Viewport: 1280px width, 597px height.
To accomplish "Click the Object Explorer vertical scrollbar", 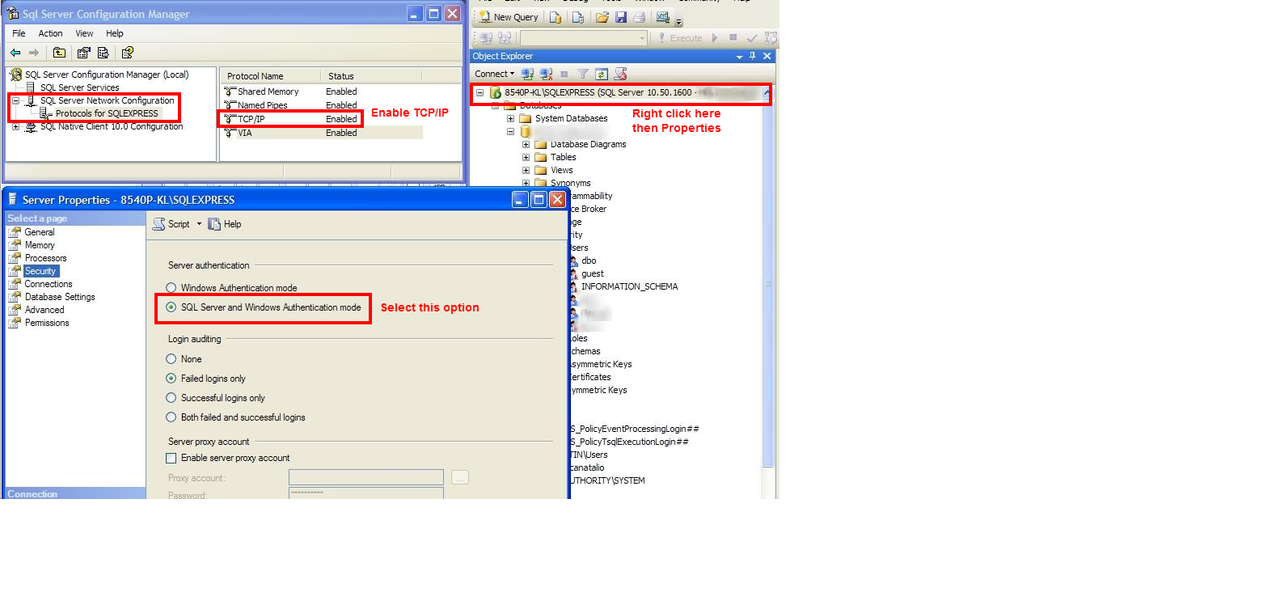I will click(768, 283).
